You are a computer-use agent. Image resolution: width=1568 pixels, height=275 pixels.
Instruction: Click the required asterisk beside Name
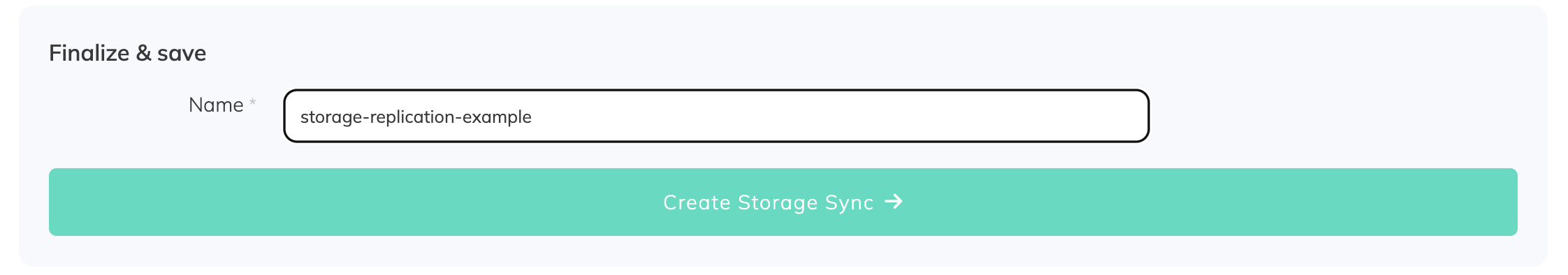[x=252, y=103]
